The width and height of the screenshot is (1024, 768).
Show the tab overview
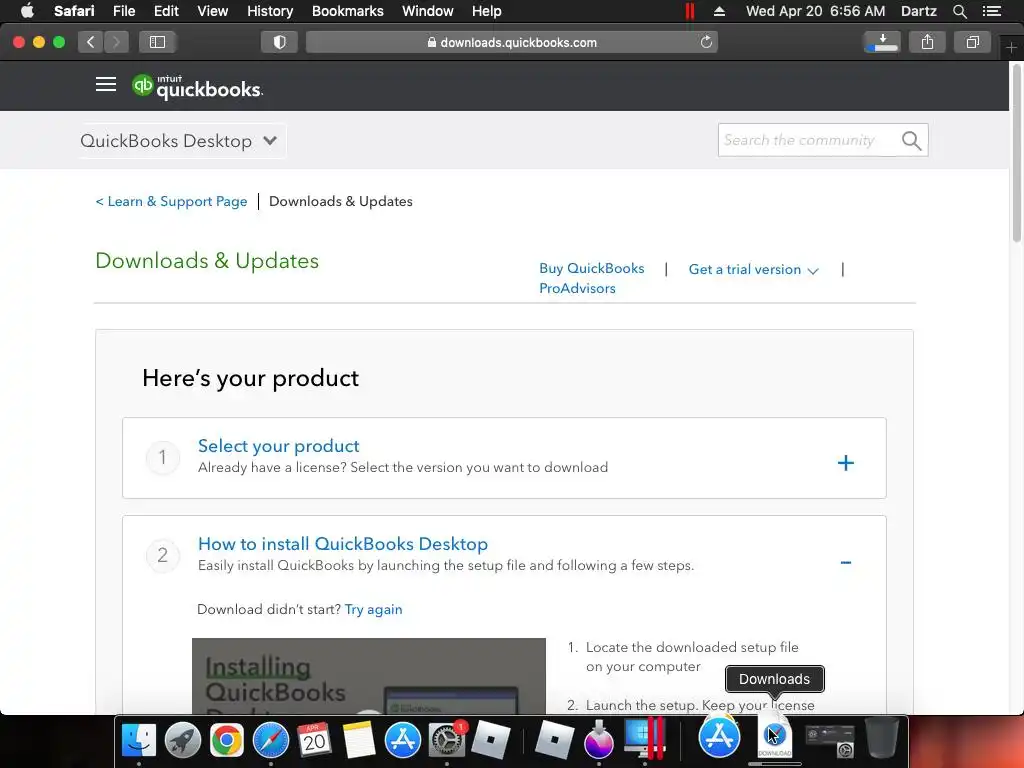click(x=972, y=42)
